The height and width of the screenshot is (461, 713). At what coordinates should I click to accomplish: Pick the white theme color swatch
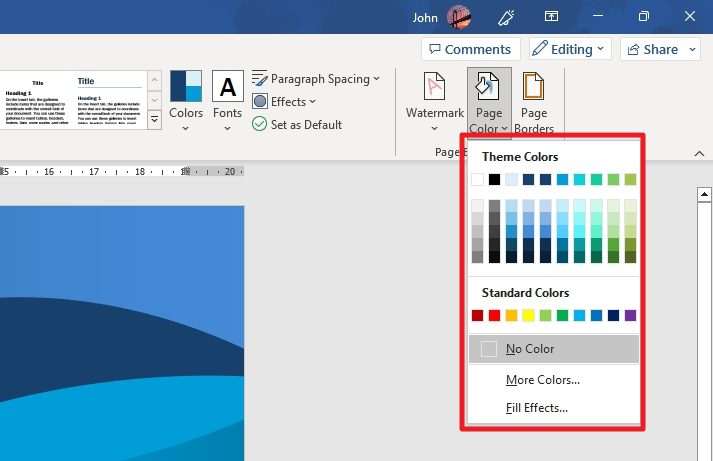477,180
